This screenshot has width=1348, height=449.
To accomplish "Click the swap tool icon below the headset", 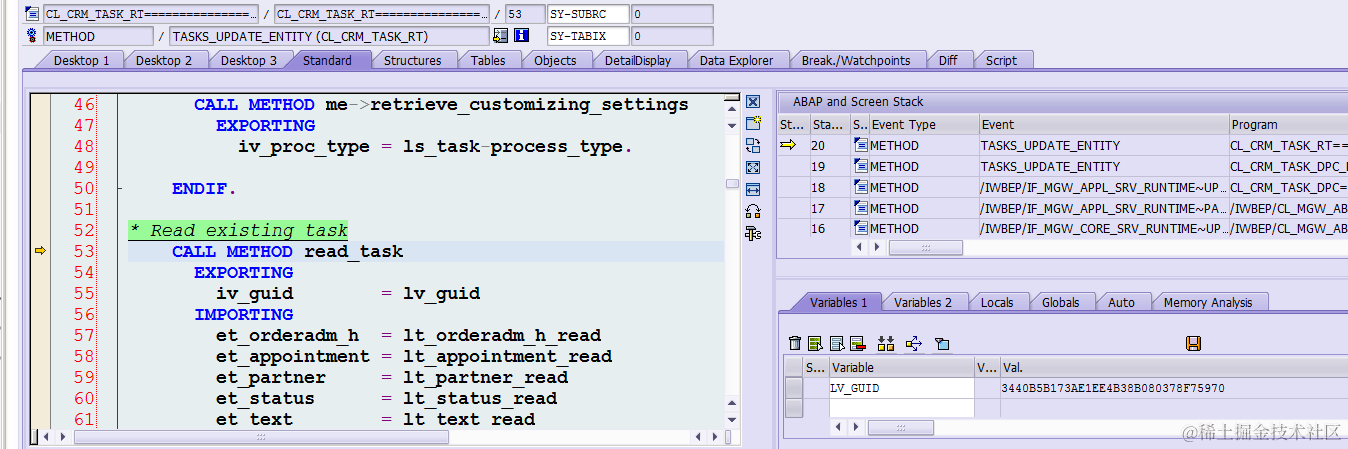I will tap(753, 233).
